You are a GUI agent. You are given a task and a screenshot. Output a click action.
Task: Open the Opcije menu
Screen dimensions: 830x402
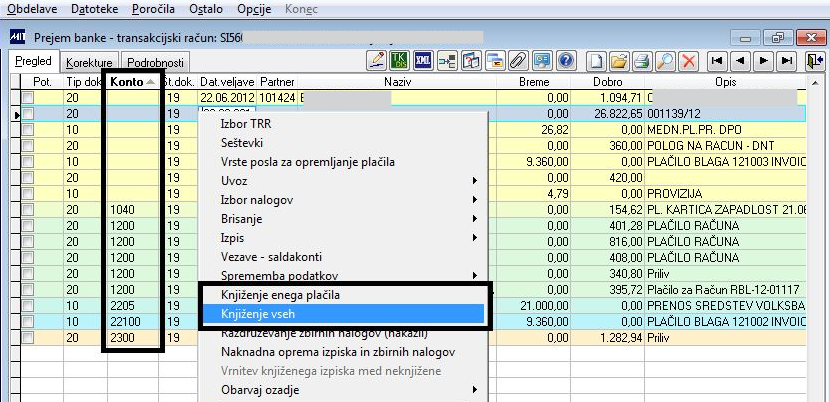click(254, 9)
